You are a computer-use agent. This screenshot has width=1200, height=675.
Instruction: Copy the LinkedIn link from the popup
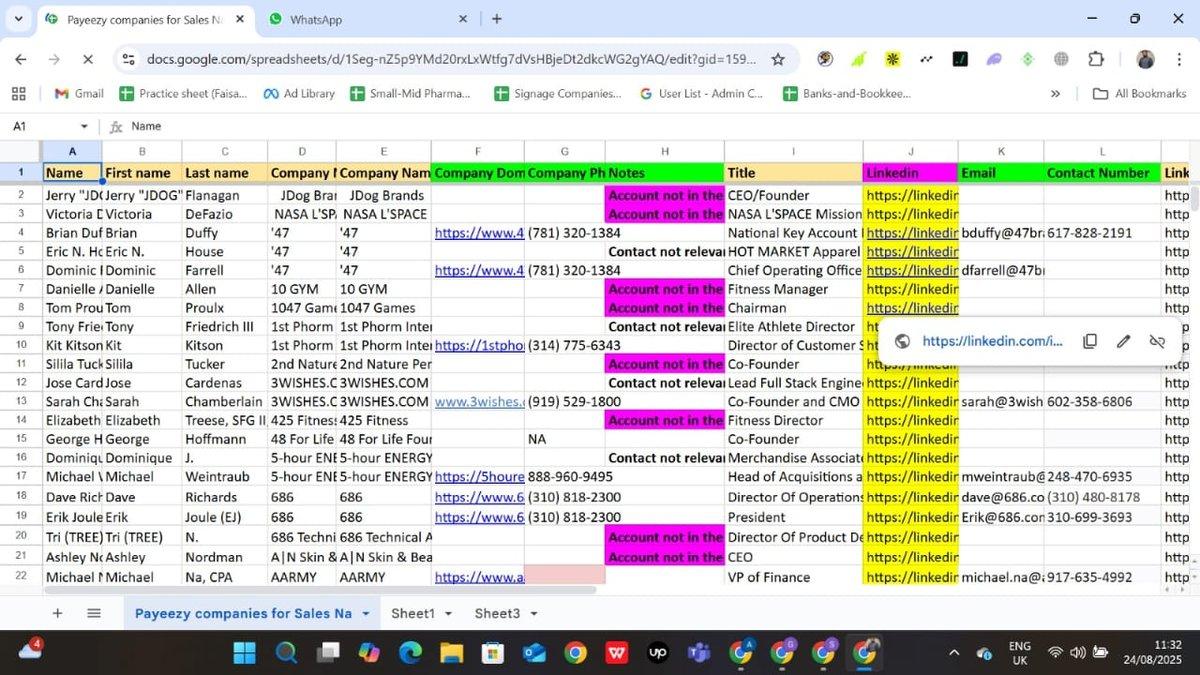pos(1090,341)
